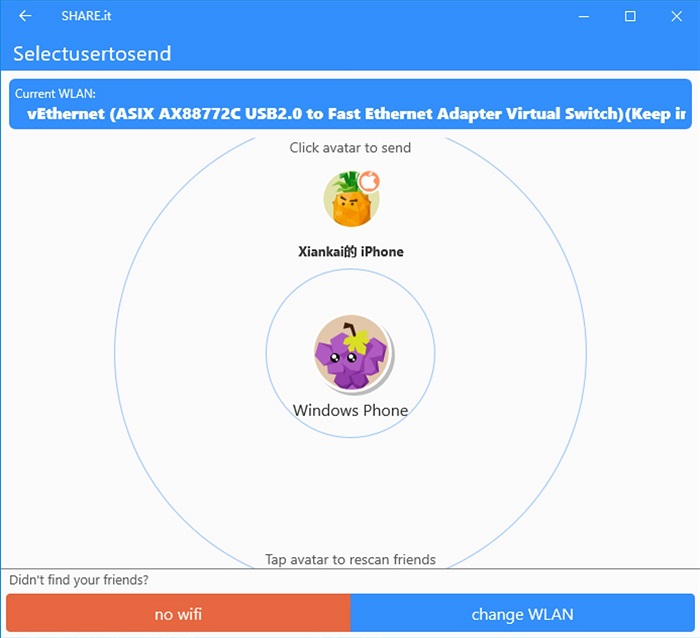The height and width of the screenshot is (638, 700).
Task: Click the SHARE.it window title
Action: coord(86,16)
